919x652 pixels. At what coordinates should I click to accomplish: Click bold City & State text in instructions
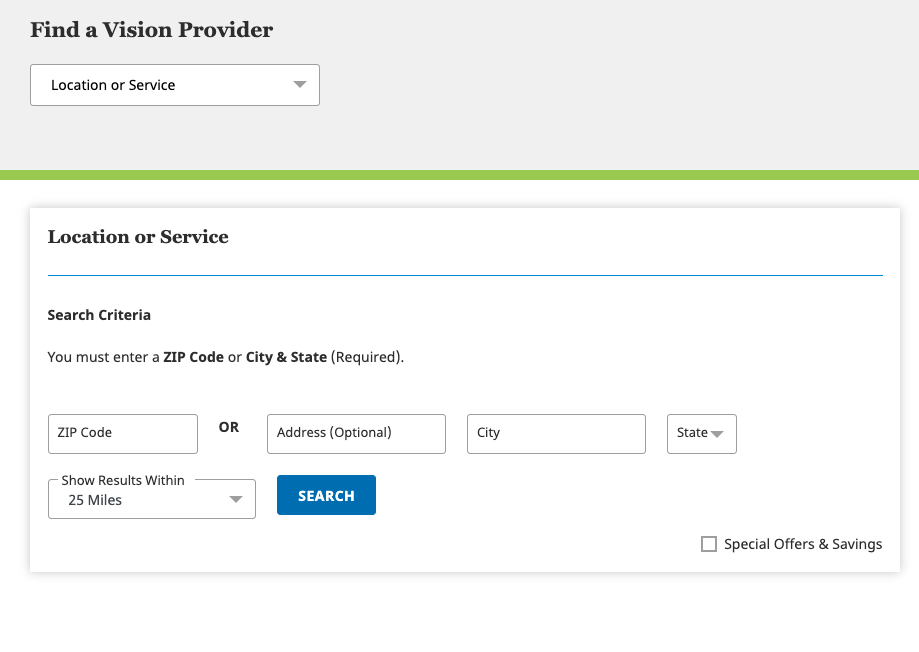click(x=286, y=357)
